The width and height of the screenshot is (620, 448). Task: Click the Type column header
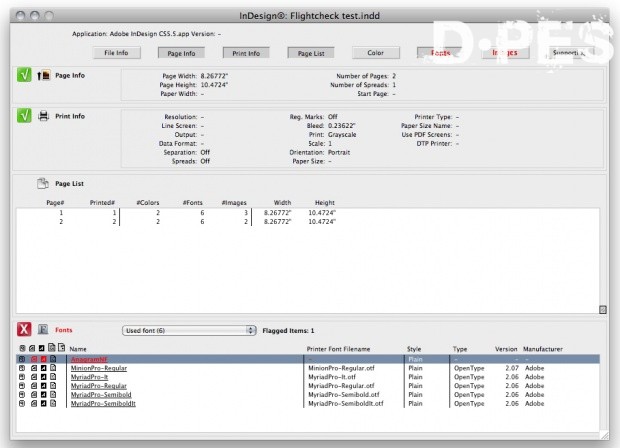pos(460,349)
